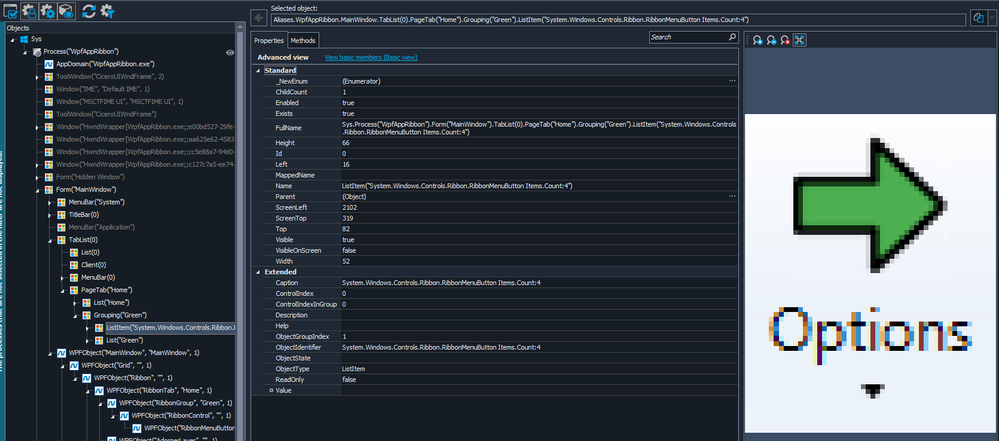Click the icon of WPFObject("Grid") node
Screen dimensions: 999x441
[x=74, y=365]
